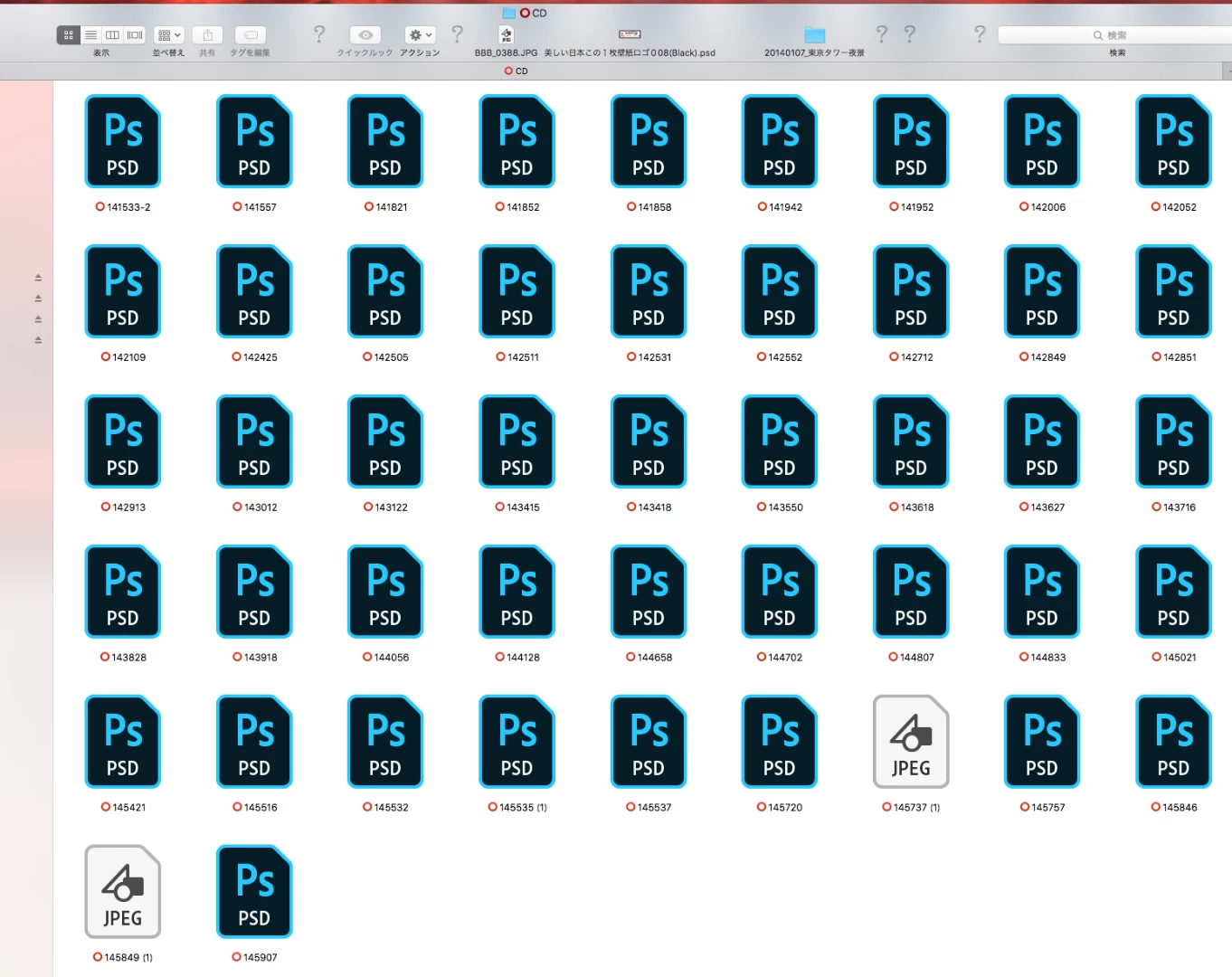1232x977 pixels.
Task: Click file name 145535 (1)
Action: point(523,807)
